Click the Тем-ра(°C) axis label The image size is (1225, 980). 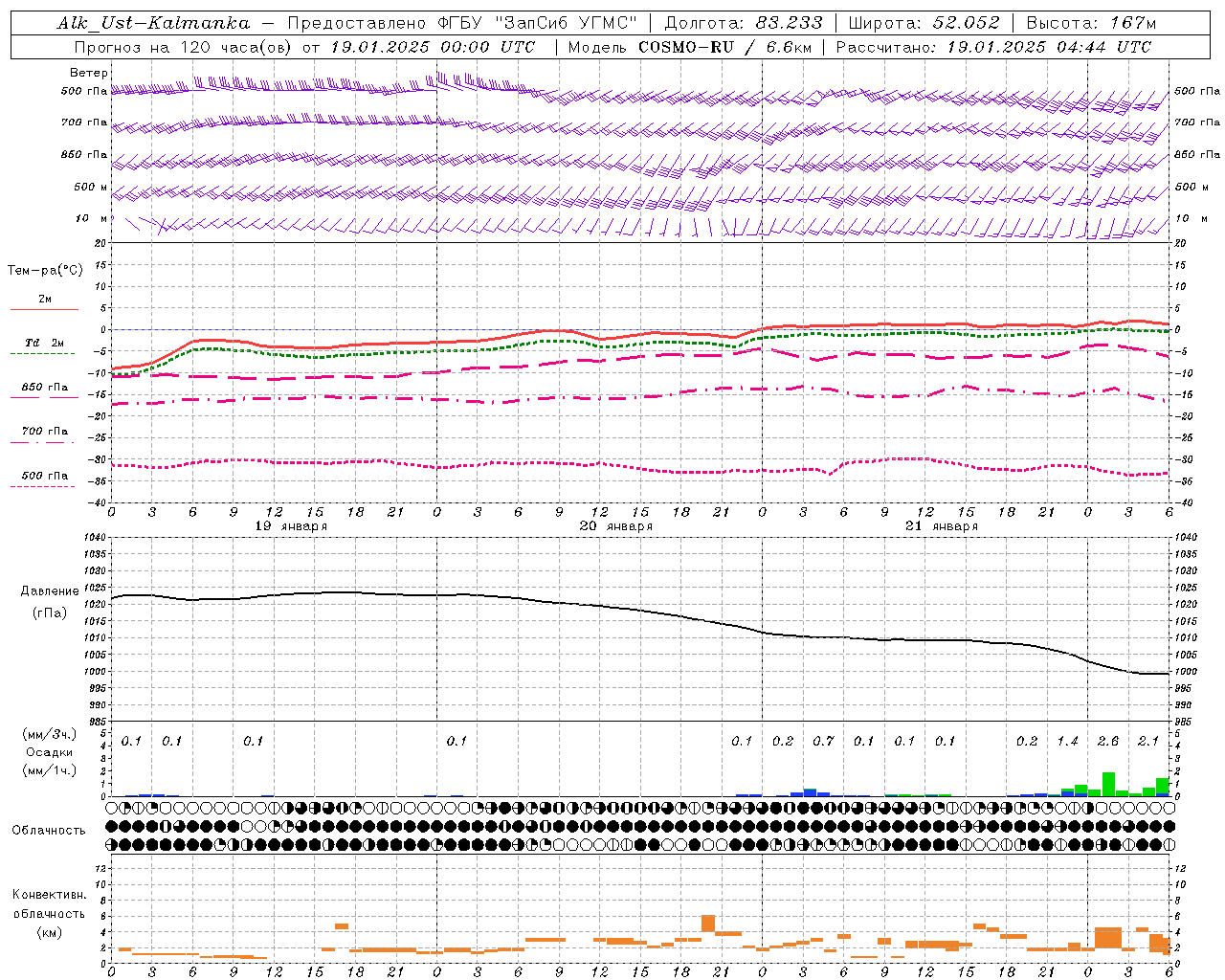click(45, 271)
